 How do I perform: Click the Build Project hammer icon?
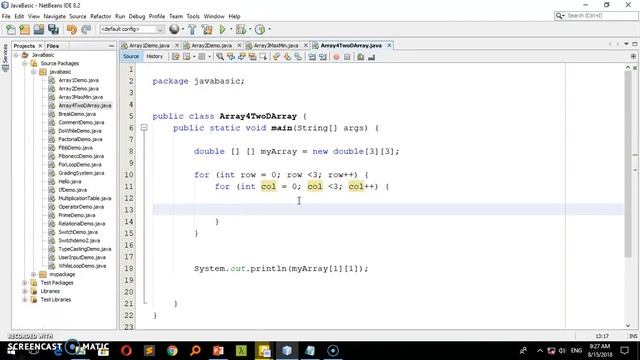(x=192, y=29)
